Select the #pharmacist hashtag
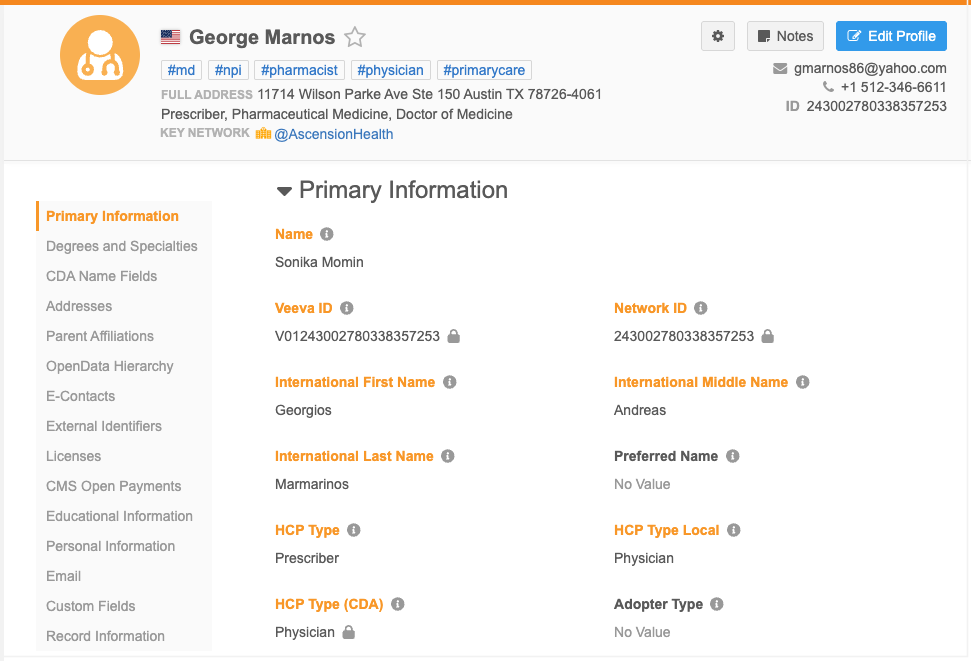The width and height of the screenshot is (971, 661). [300, 70]
